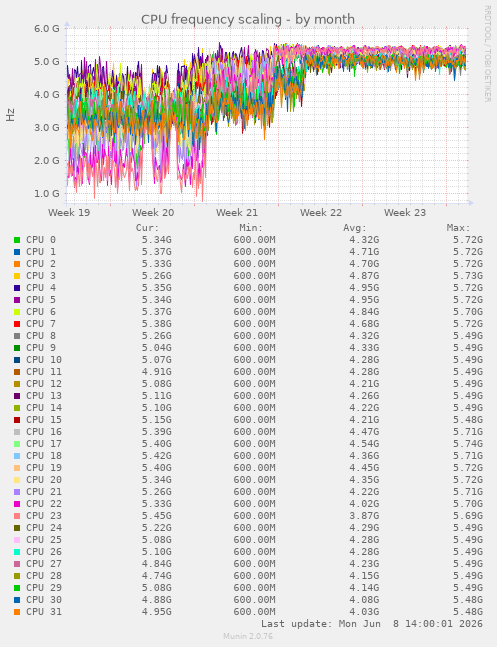Select the light blue swatch for CPU 18
Screen dimensions: 497x647
pyautogui.click(x=17, y=456)
